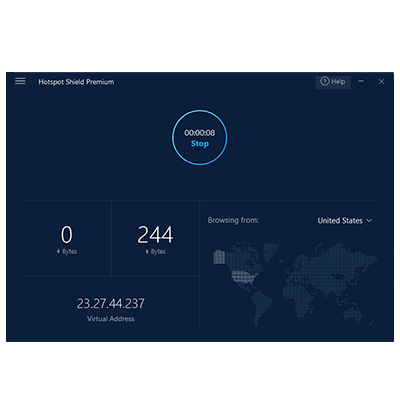
Task: Minimize the Hotspot Shield window
Action: (361, 81)
